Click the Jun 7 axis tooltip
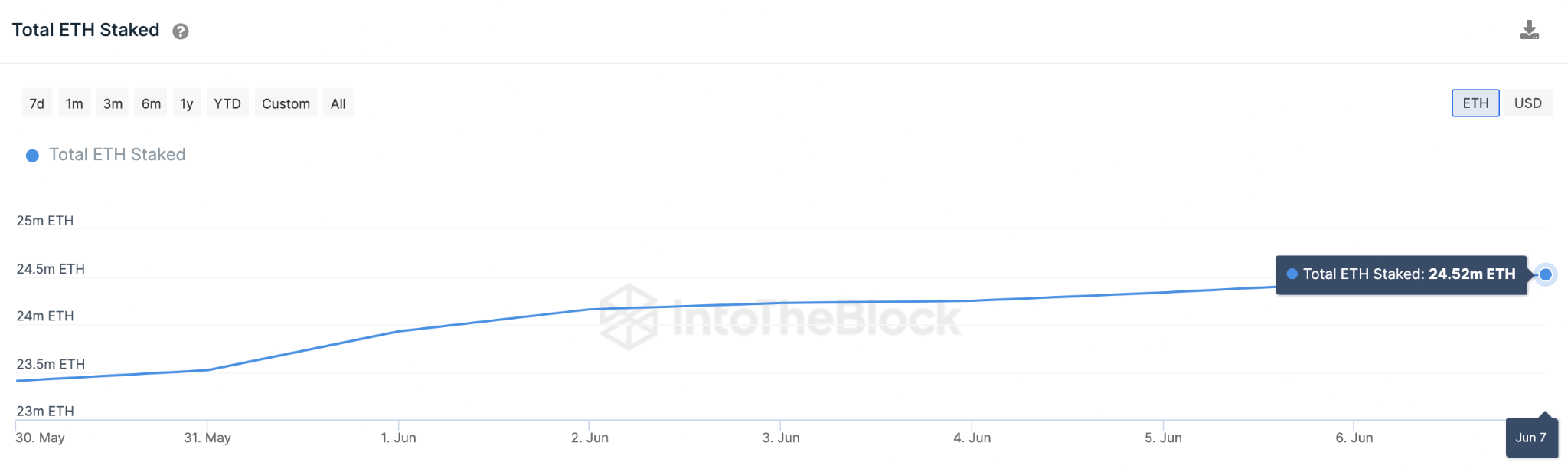Image resolution: width=1568 pixels, height=469 pixels. coord(1531,437)
